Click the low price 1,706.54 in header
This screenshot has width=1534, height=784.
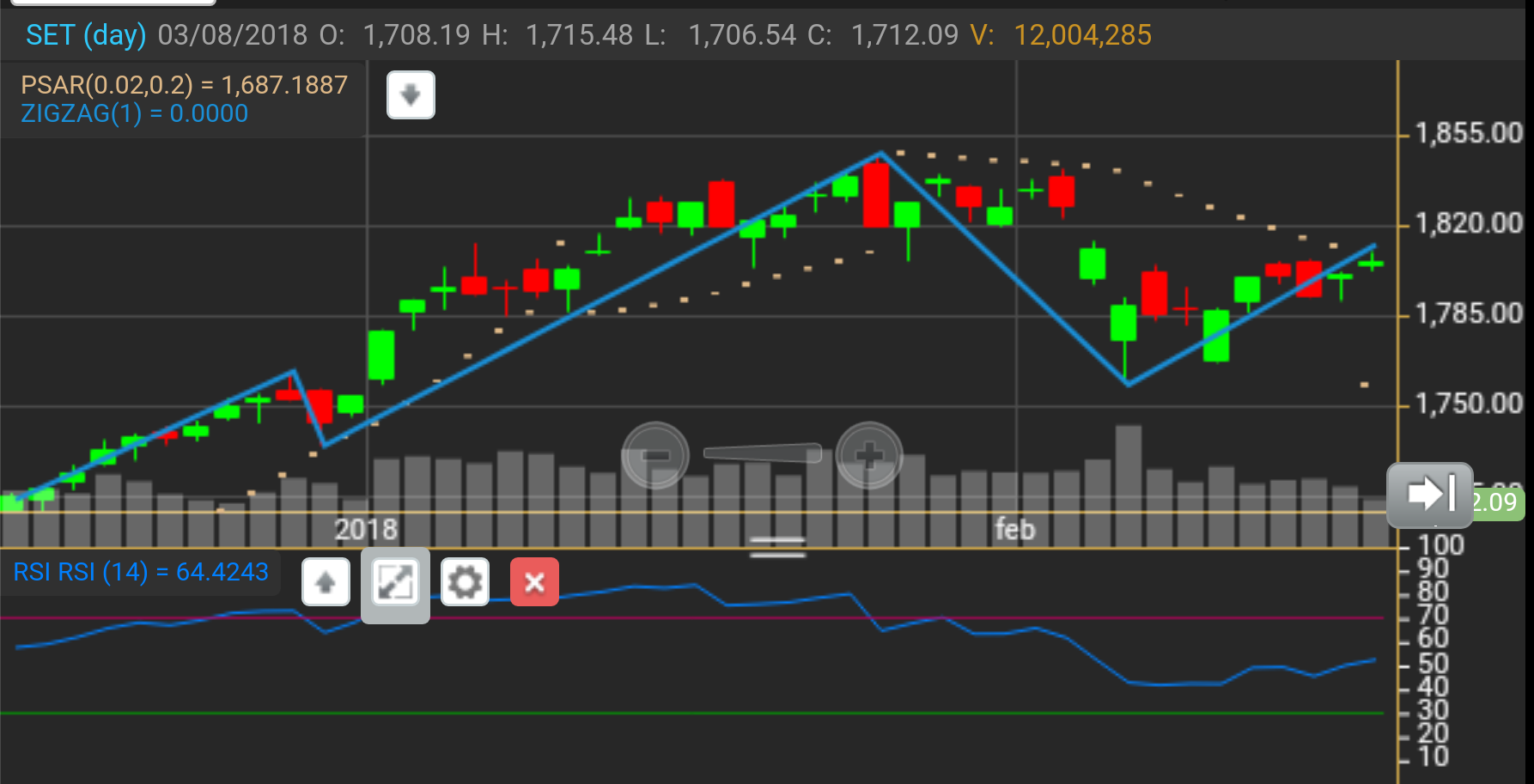click(742, 35)
